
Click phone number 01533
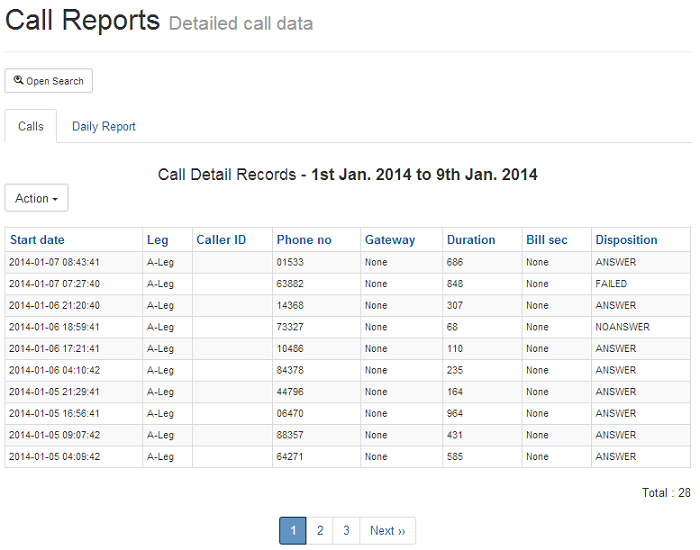pos(290,262)
